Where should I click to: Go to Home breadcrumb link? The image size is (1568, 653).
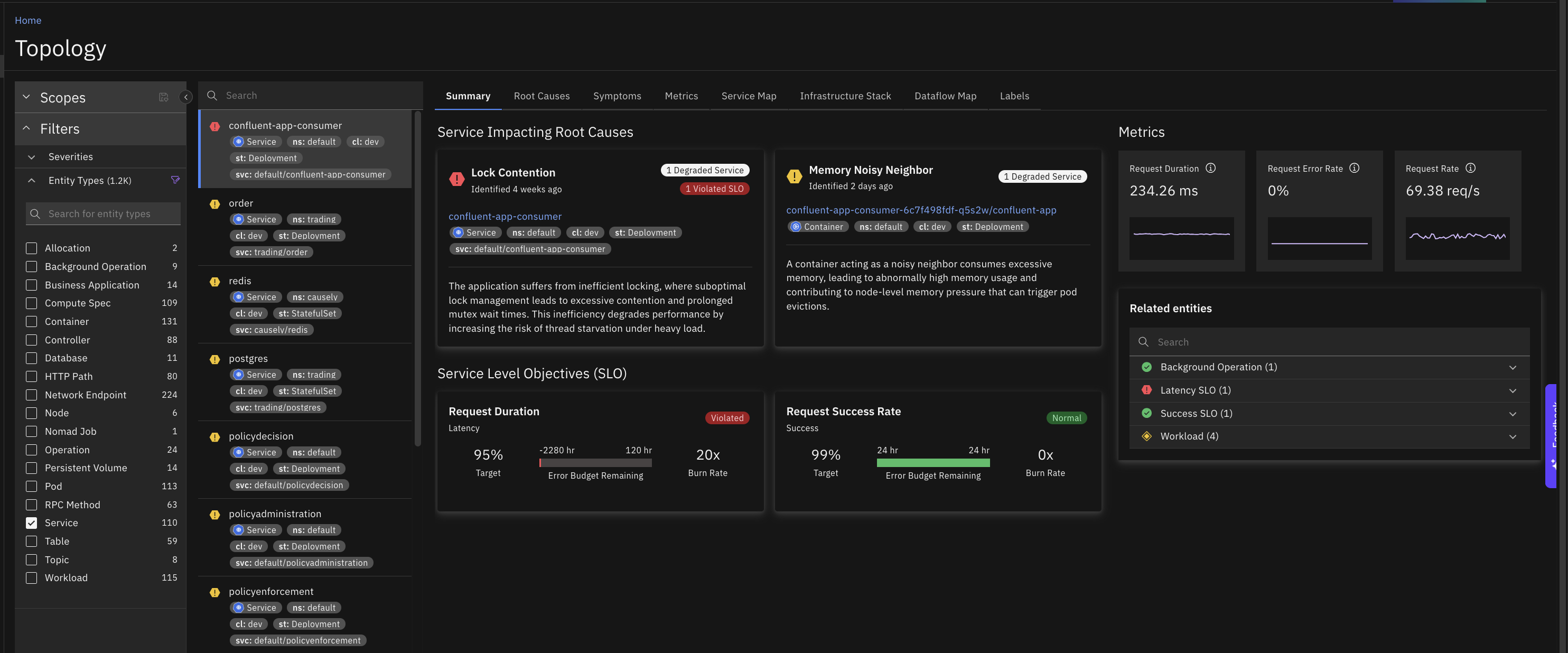point(28,20)
